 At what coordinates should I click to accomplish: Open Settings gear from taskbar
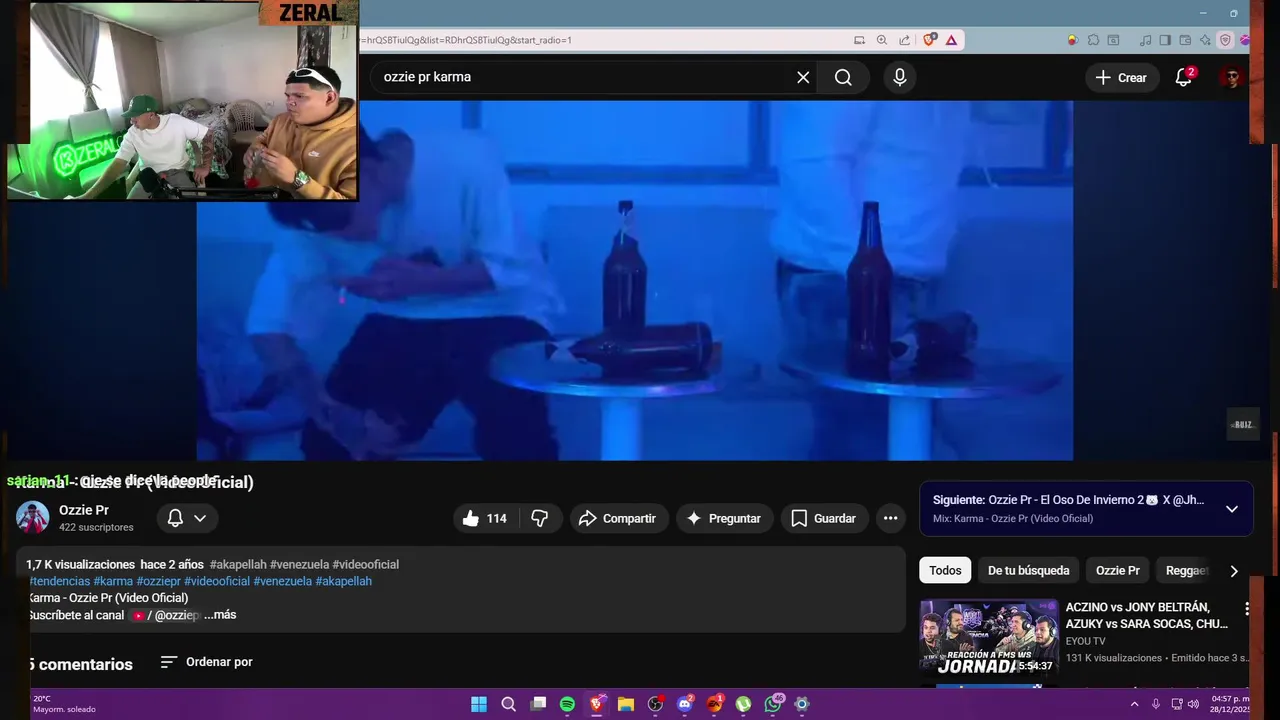[802, 704]
